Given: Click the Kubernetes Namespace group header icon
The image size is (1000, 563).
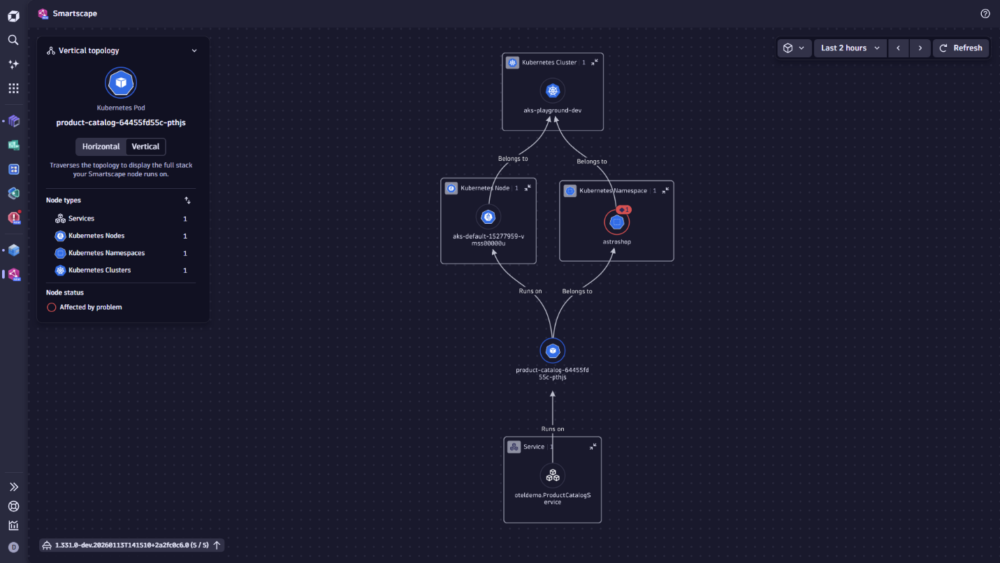Looking at the screenshot, I should pyautogui.click(x=570, y=191).
